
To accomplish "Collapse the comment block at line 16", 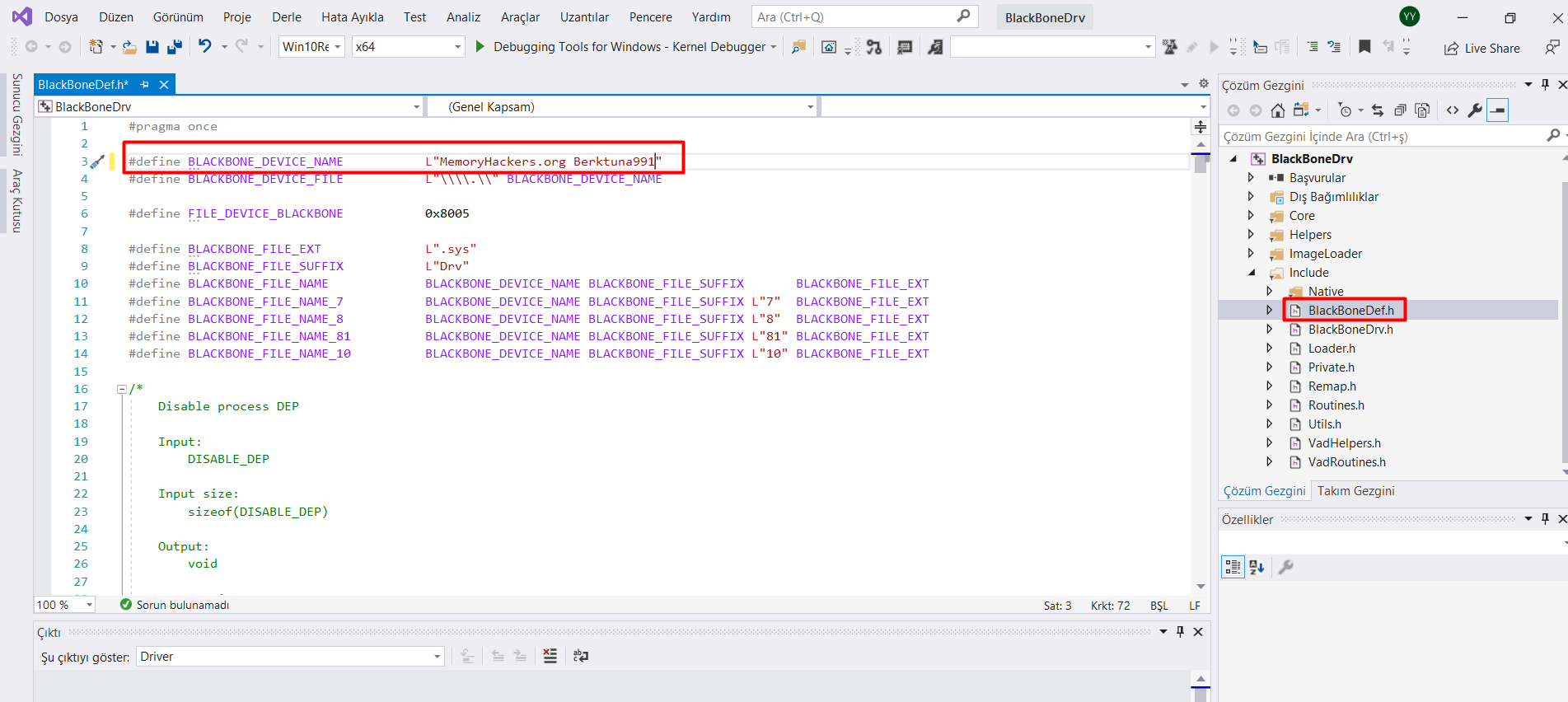I will (x=121, y=389).
